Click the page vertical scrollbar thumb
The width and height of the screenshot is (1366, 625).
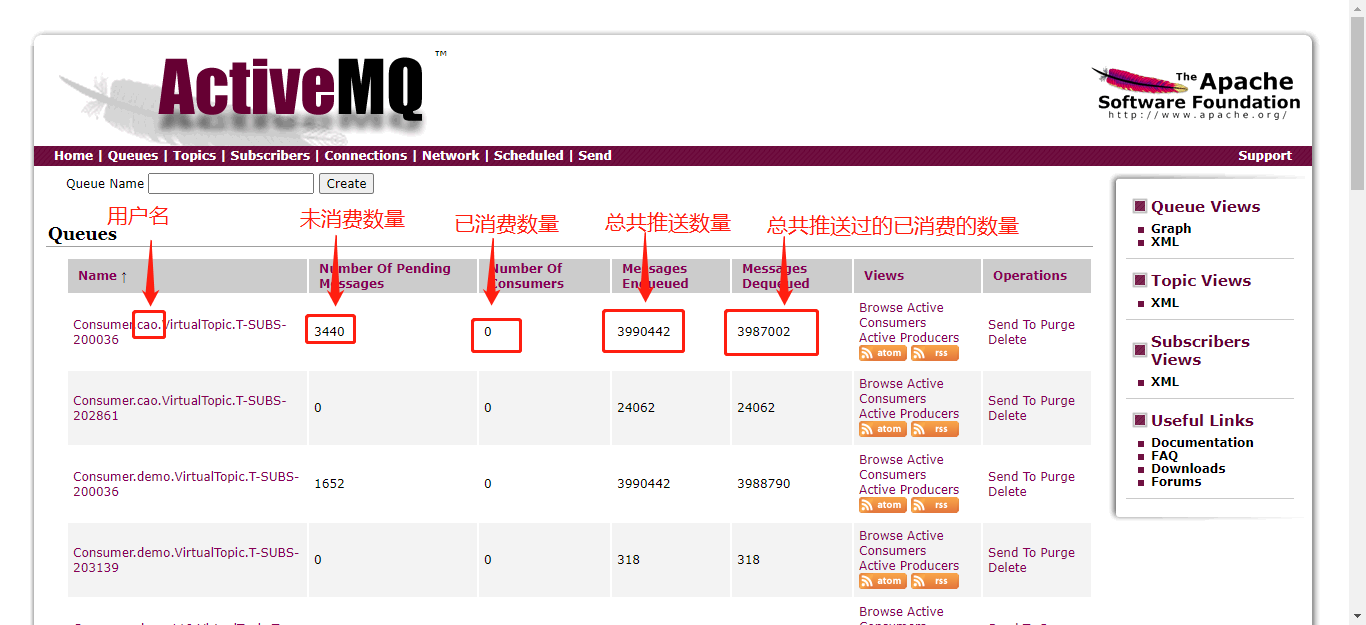pyautogui.click(x=1357, y=104)
